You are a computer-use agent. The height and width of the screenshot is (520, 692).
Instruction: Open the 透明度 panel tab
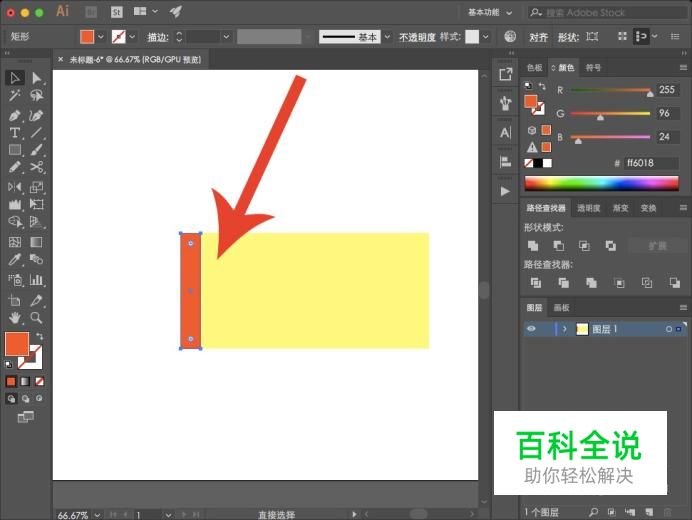[x=588, y=208]
